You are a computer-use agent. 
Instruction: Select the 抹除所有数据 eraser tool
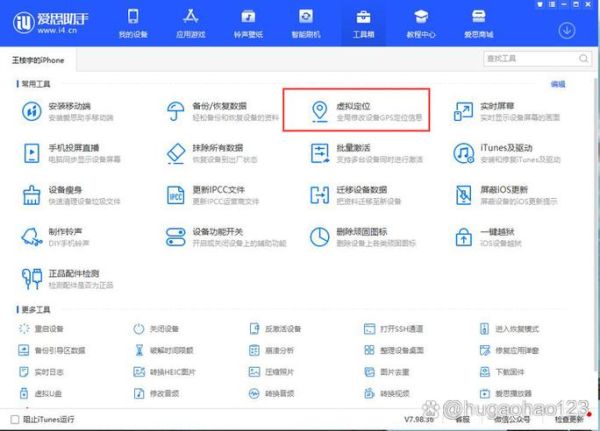(212, 153)
